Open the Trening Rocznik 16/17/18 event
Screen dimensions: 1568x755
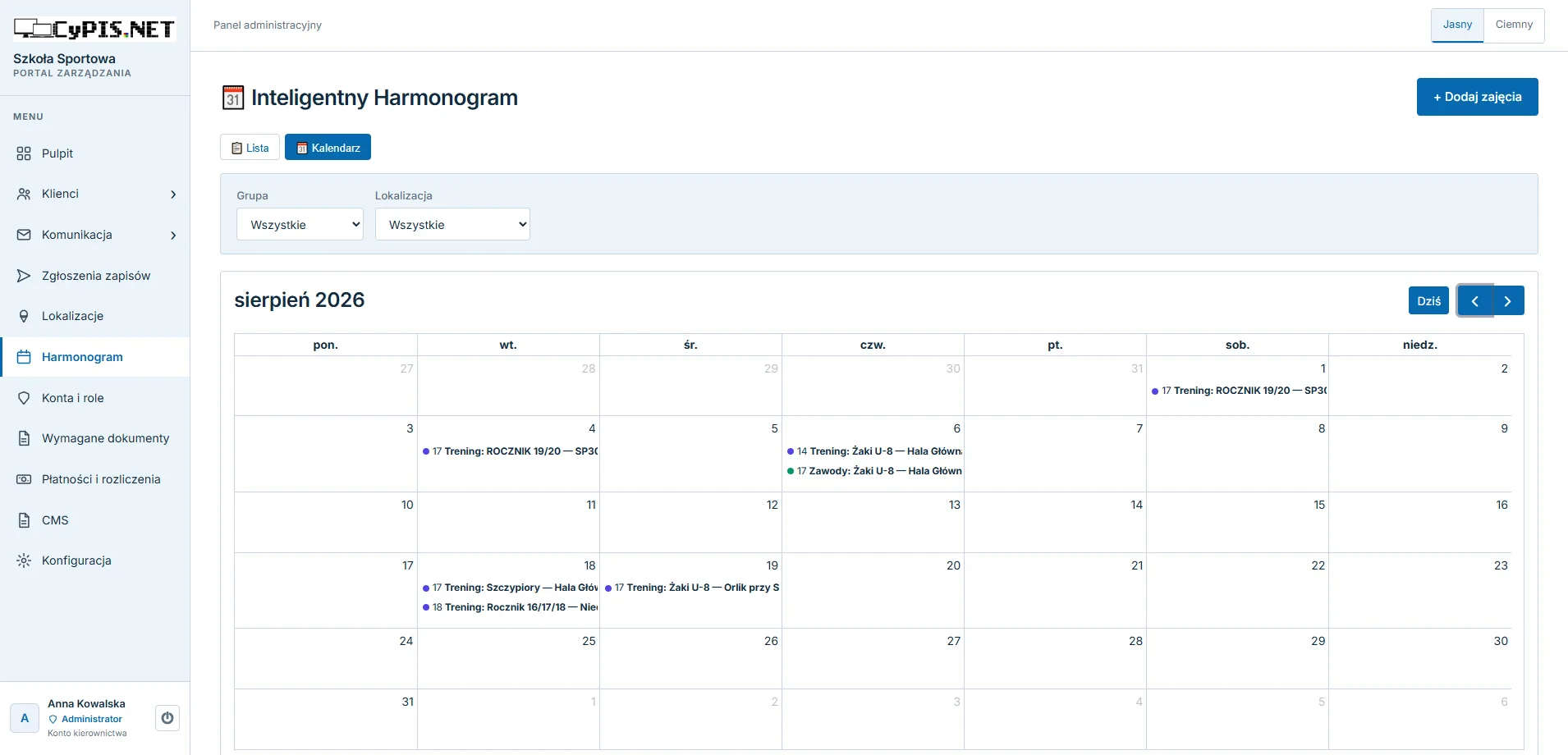pyautogui.click(x=509, y=607)
